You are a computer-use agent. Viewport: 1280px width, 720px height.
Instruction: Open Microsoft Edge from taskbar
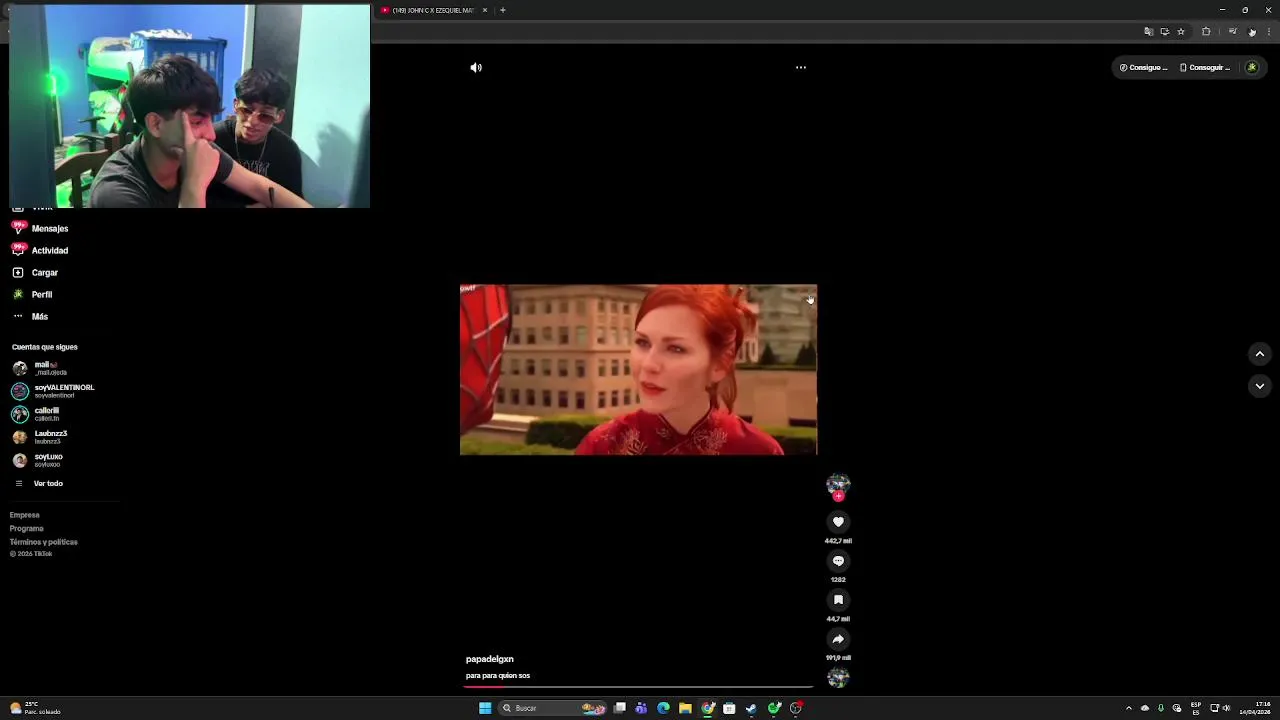pos(663,708)
